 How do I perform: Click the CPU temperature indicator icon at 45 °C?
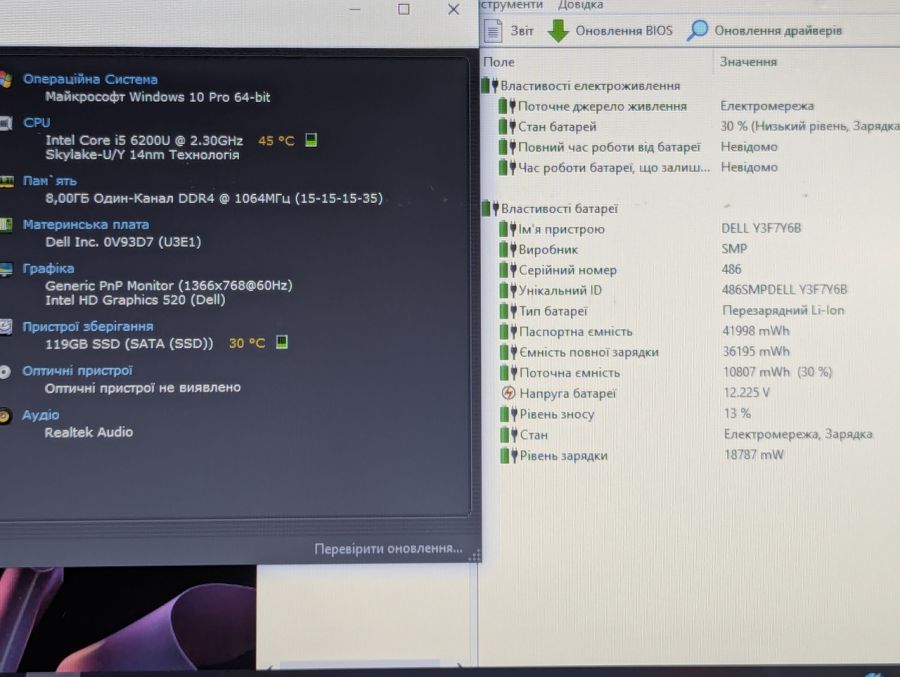point(311,140)
